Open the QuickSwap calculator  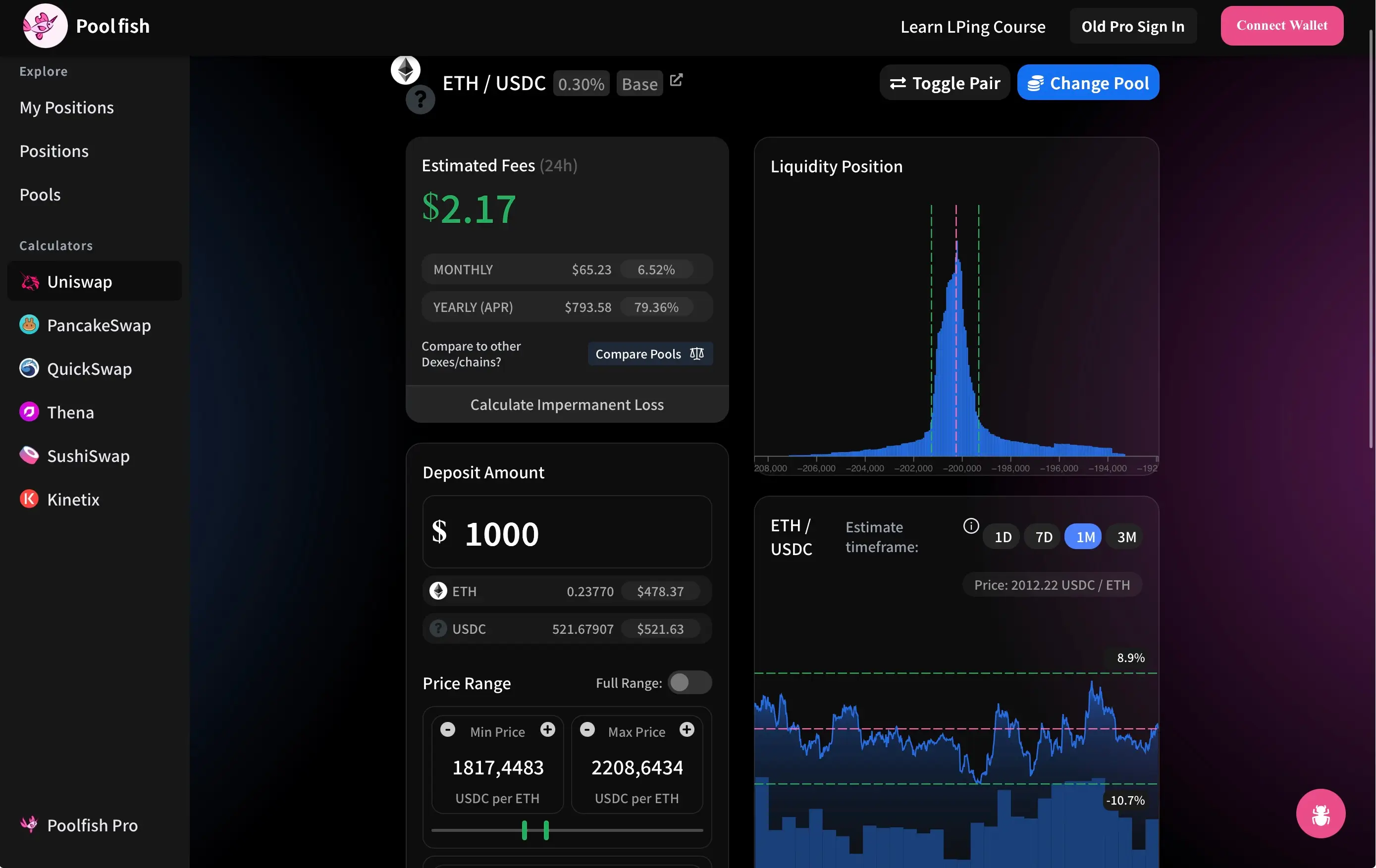89,368
